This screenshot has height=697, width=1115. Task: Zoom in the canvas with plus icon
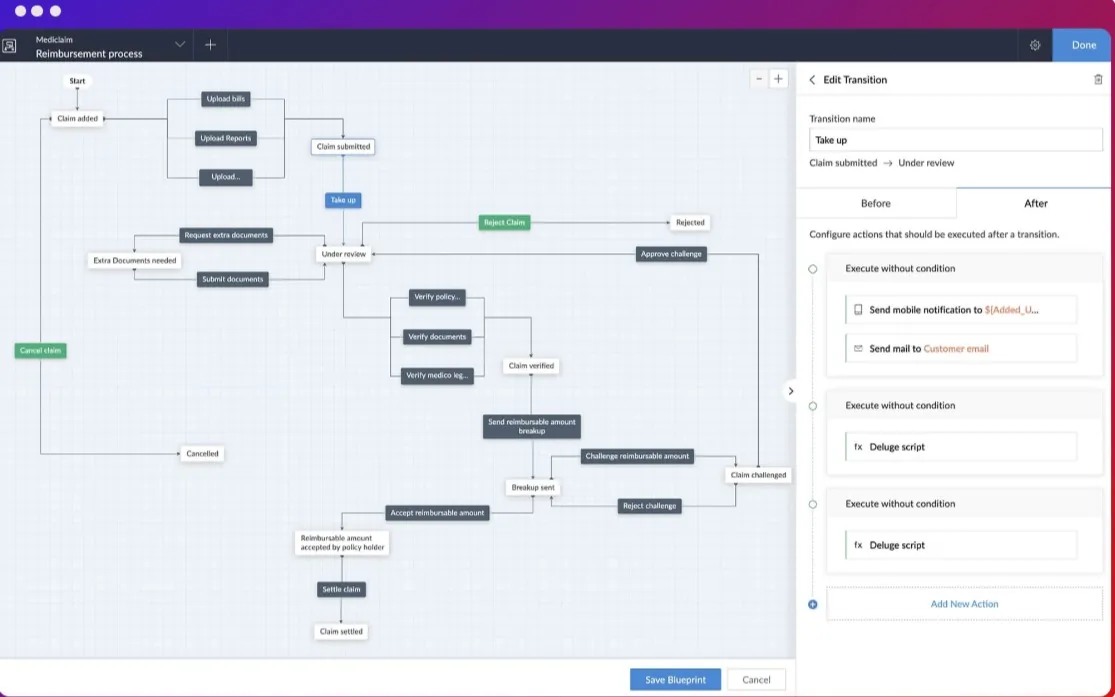778,79
